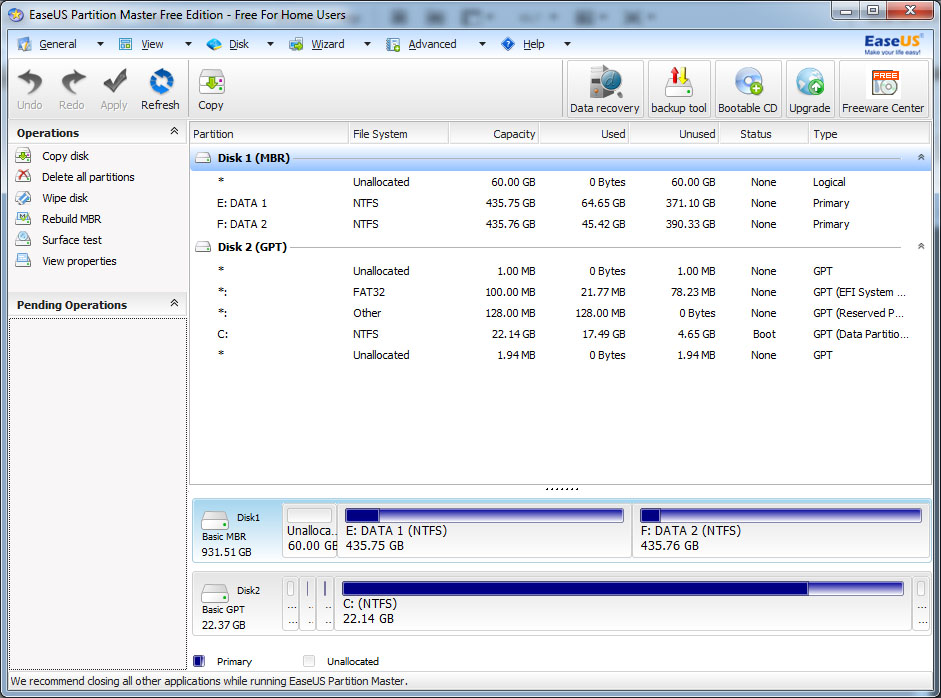Screen dimensions: 941x698
Task: Click the Rebuild MBR operation link
Action: tap(71, 219)
